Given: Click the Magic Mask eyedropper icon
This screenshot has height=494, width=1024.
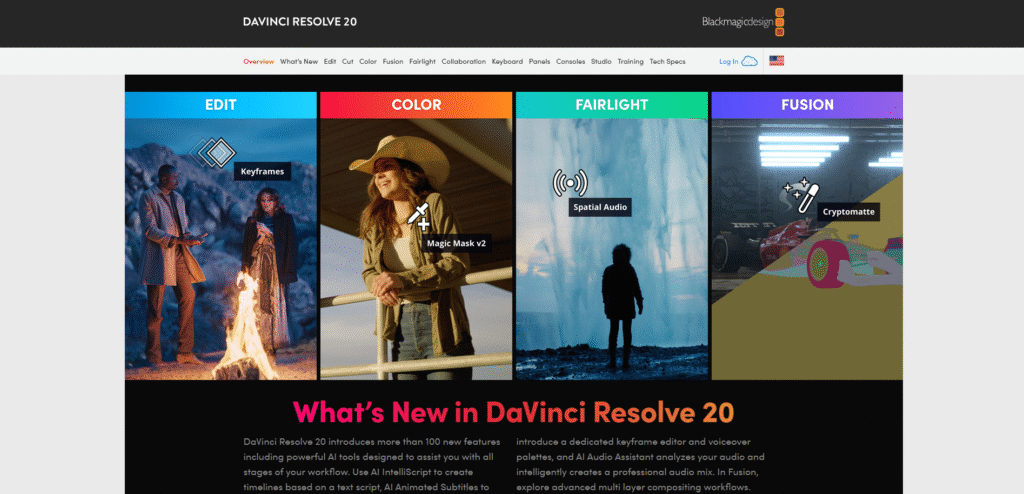Looking at the screenshot, I should 419,215.
